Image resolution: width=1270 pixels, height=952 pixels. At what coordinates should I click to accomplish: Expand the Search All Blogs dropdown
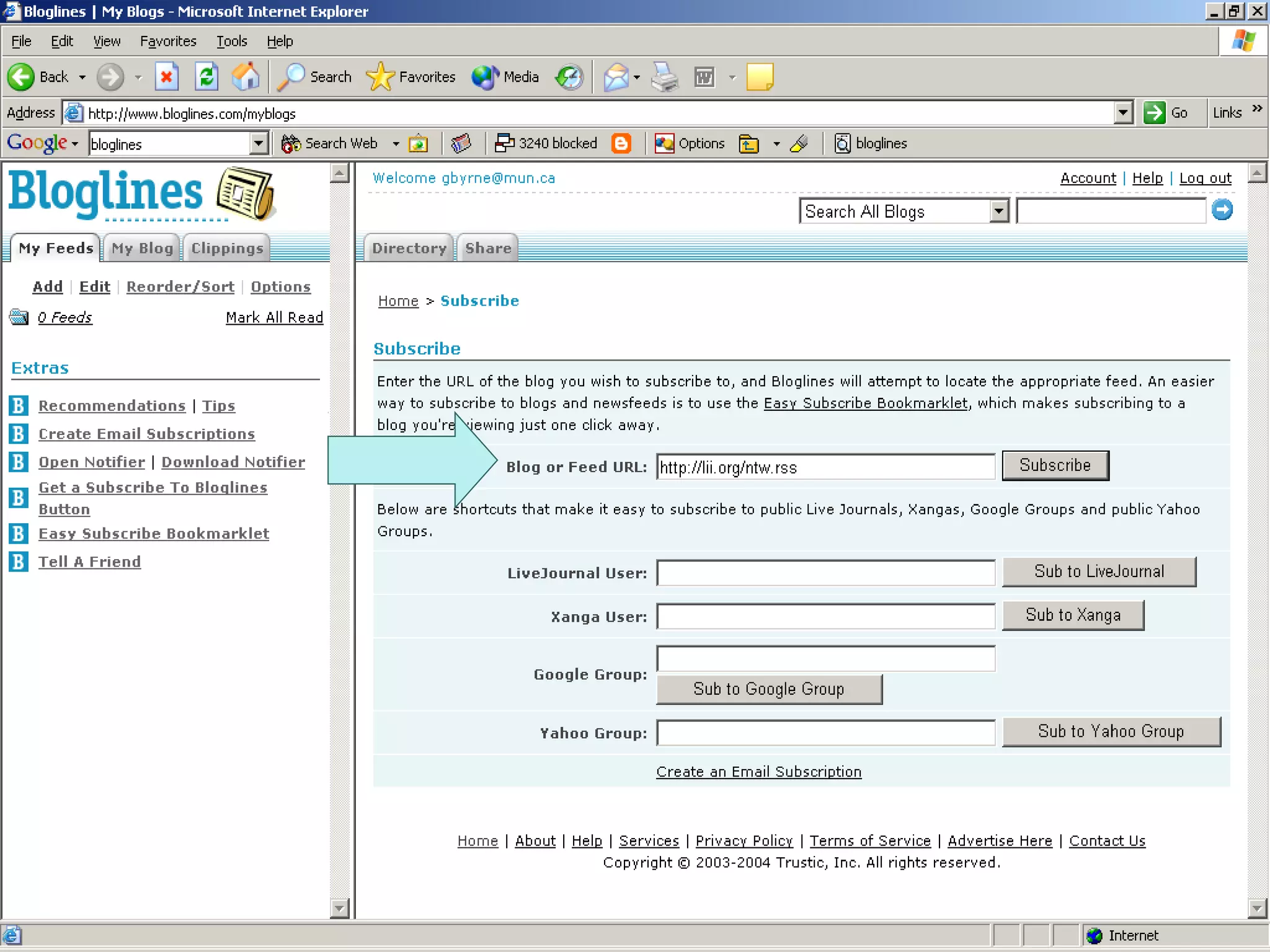point(998,211)
